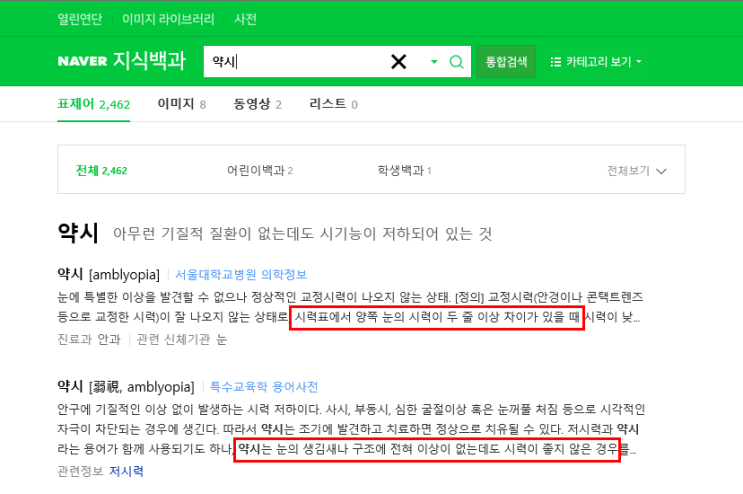Open the 약시 [amblyopia] entry
743x494 pixels.
(109, 274)
